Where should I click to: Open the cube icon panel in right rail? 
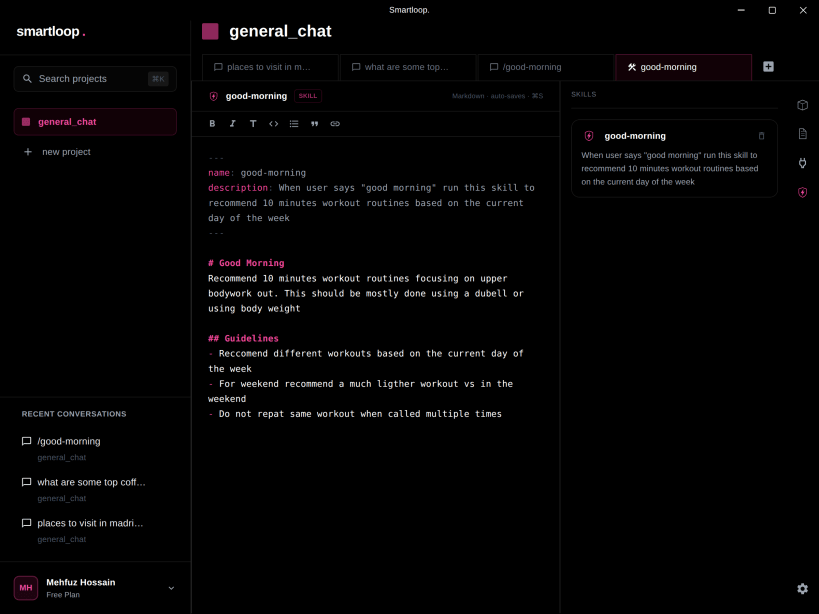tap(802, 105)
